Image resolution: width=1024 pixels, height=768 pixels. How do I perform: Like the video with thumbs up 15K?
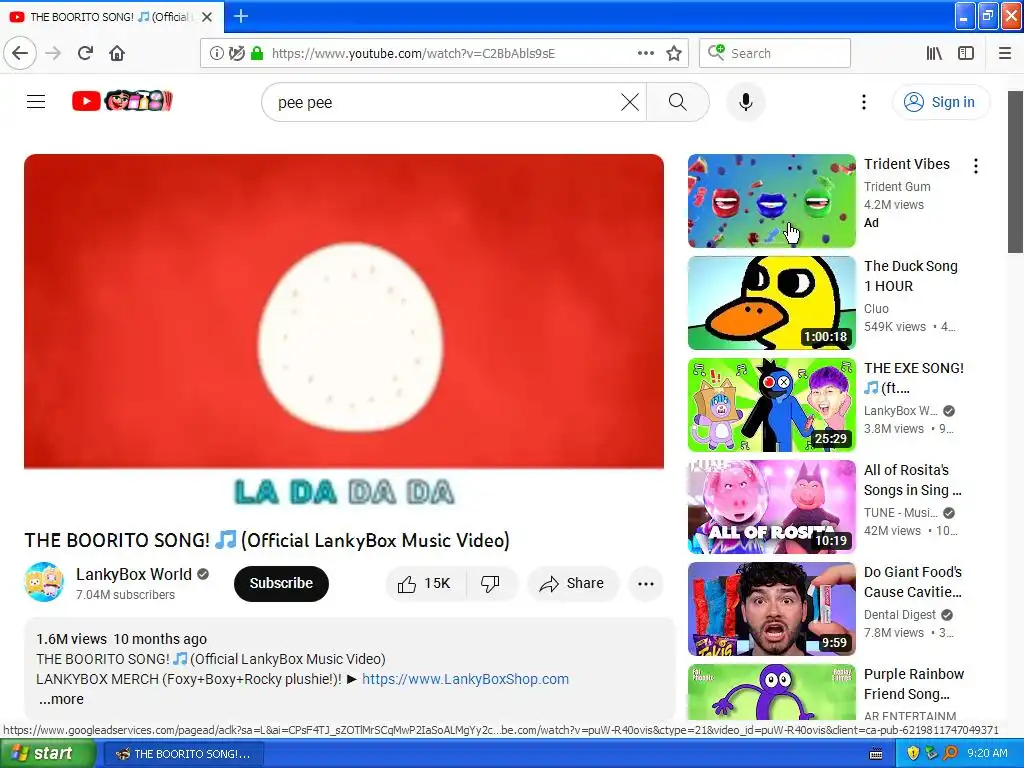point(426,583)
